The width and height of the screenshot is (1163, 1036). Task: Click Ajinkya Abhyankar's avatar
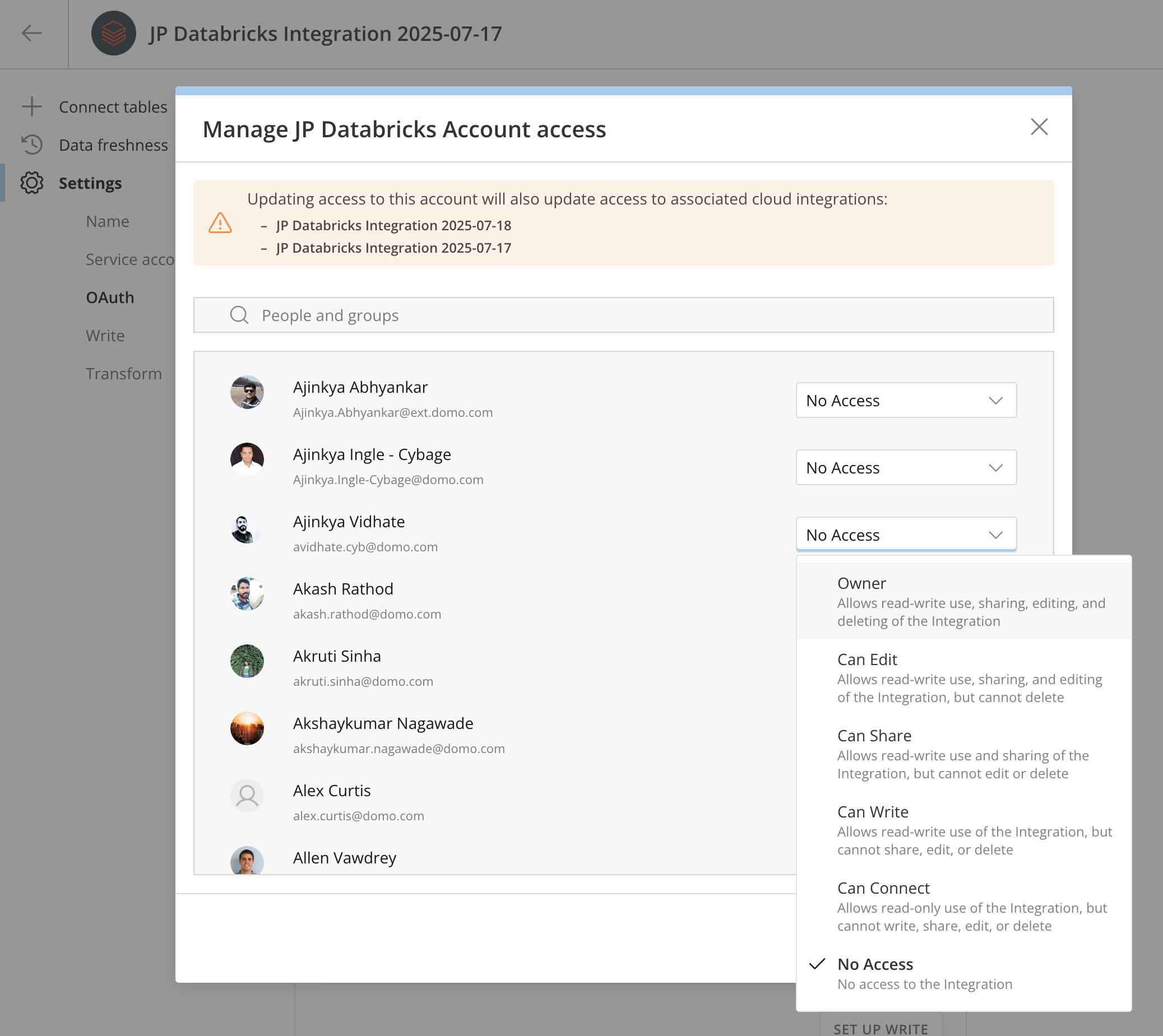[247, 392]
